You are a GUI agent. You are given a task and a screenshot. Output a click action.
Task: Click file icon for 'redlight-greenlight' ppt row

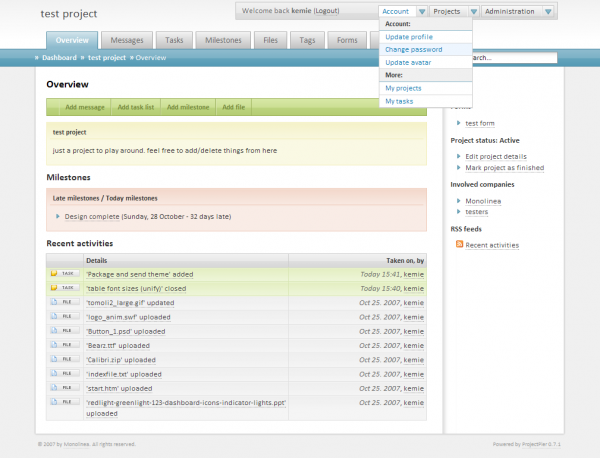tap(65, 402)
